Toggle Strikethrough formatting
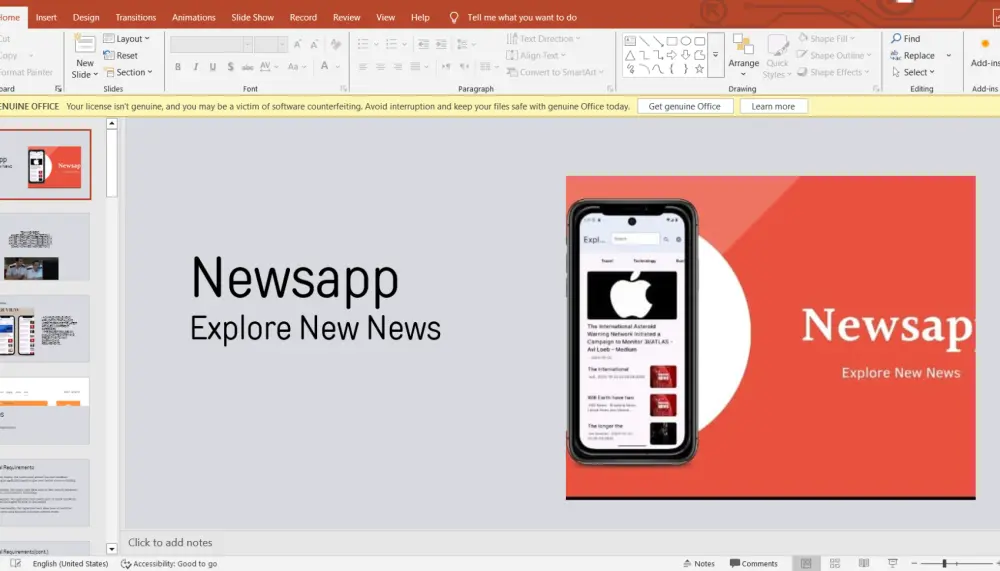This screenshot has height=571, width=1000. [x=247, y=66]
